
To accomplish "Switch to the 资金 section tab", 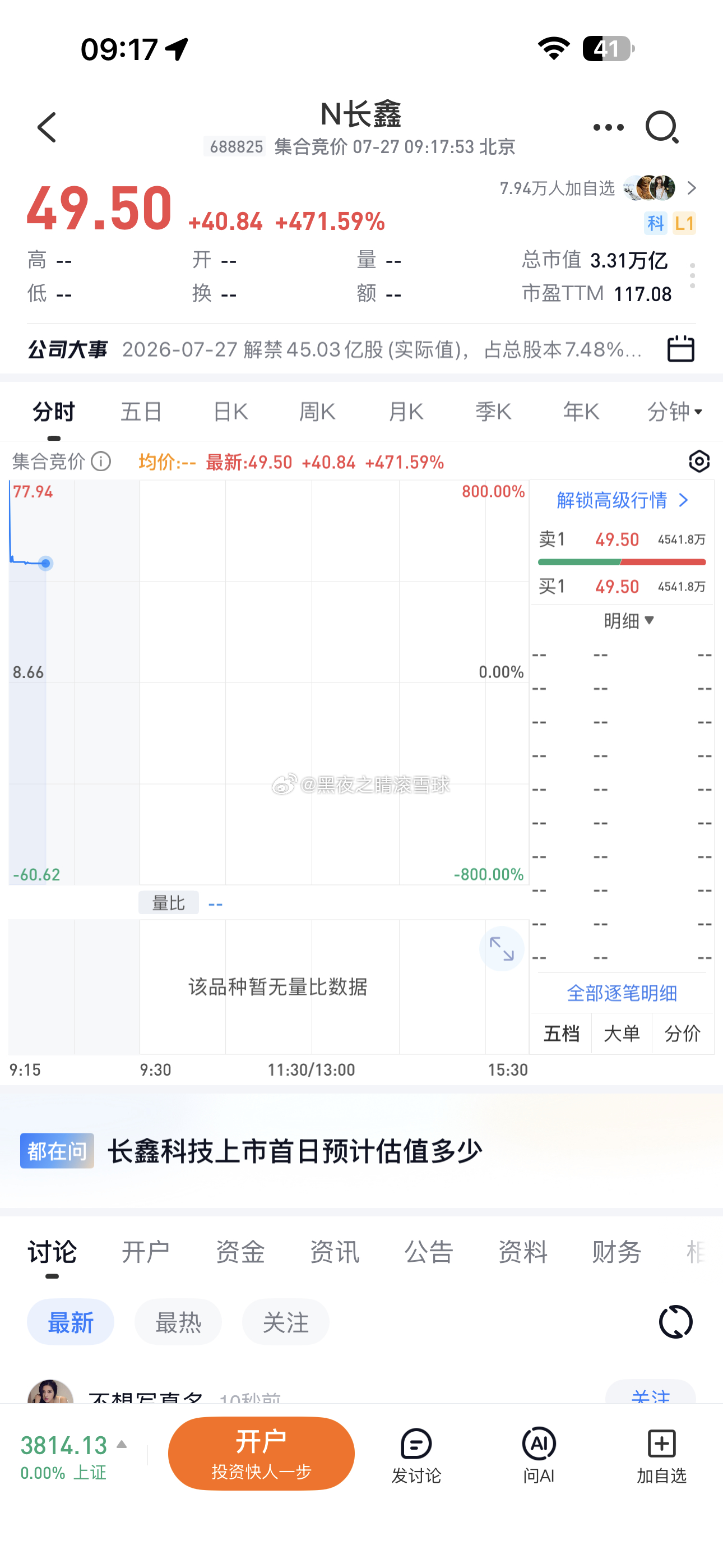I will coord(240,1253).
